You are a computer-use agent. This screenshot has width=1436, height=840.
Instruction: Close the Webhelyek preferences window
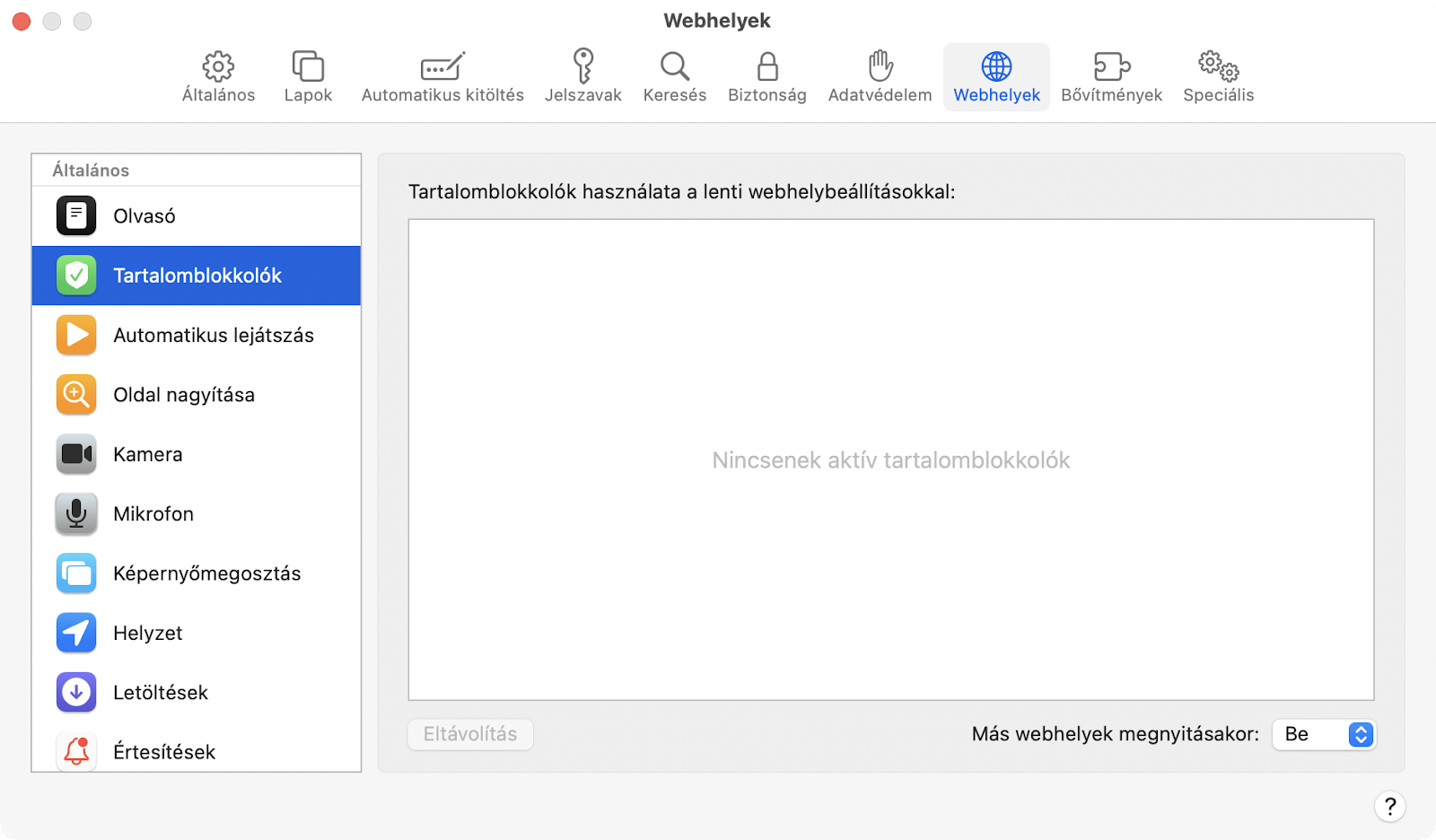pos(22,21)
